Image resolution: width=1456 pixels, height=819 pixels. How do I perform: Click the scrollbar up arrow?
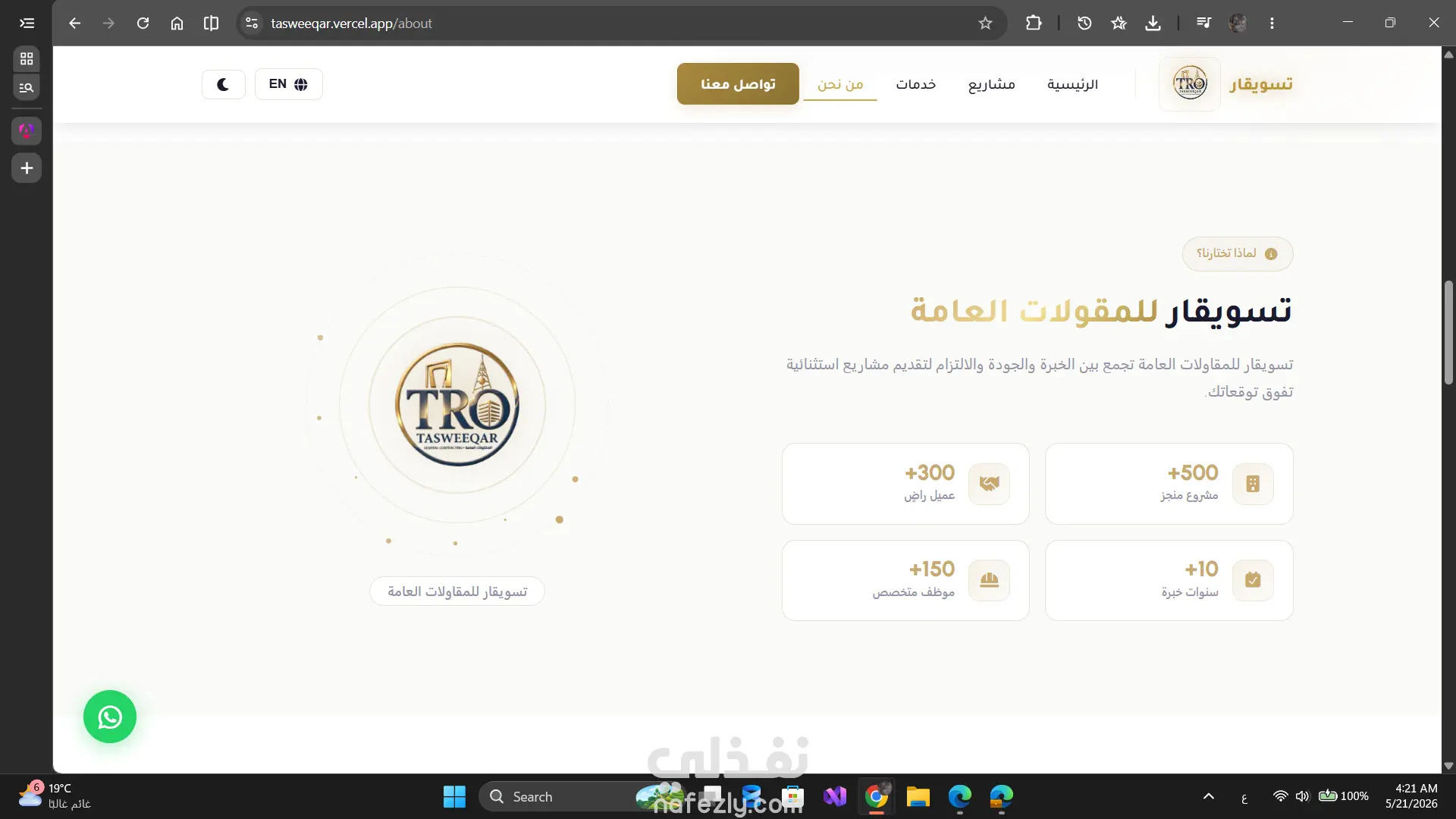[1448, 54]
